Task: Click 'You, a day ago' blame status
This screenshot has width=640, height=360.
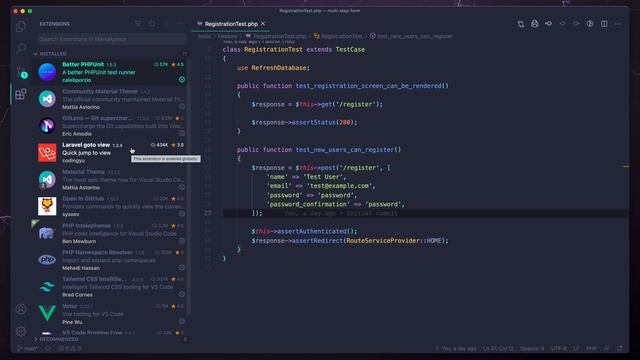Action: pos(456,348)
